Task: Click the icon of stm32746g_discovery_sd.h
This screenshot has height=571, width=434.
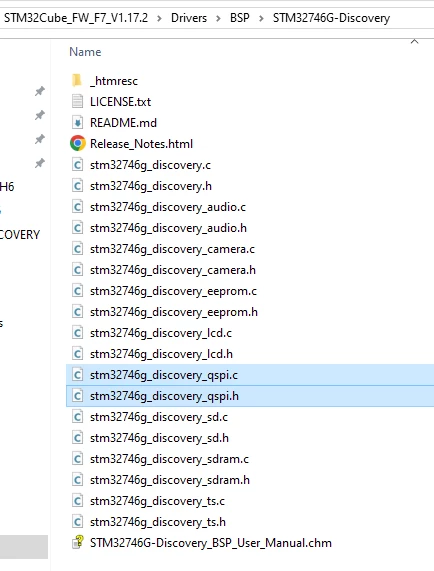Action: click(x=77, y=438)
